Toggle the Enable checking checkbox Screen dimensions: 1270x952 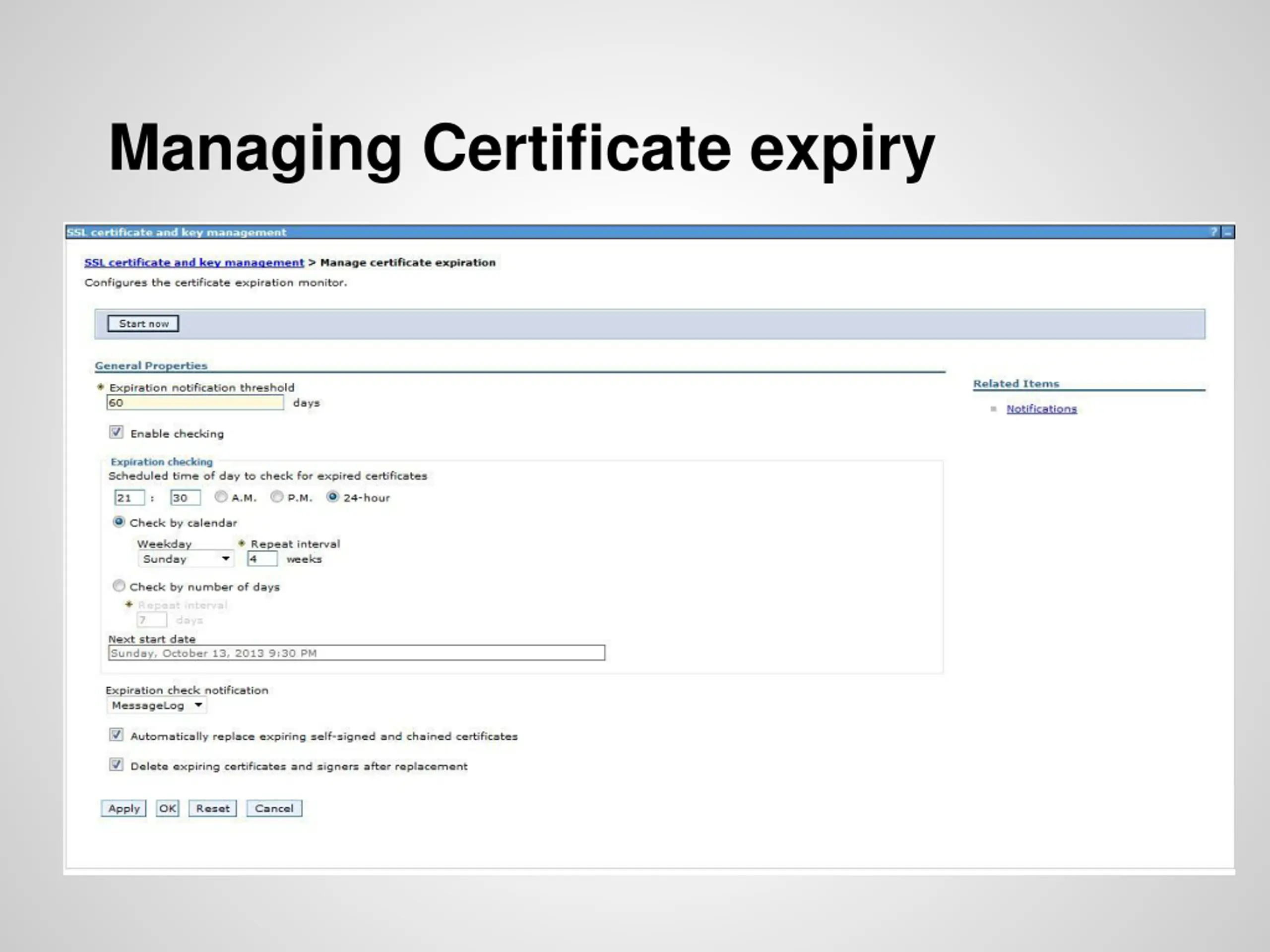[116, 432]
